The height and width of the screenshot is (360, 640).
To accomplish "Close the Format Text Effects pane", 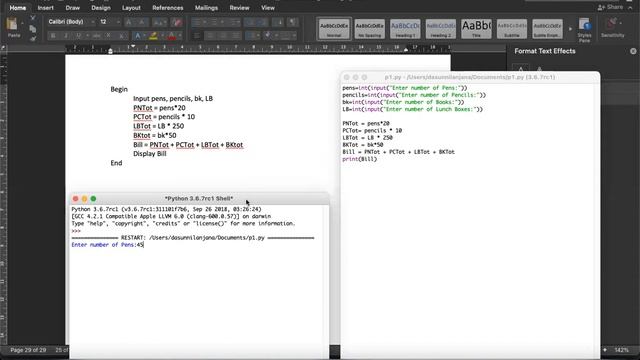I will click(x=633, y=51).
